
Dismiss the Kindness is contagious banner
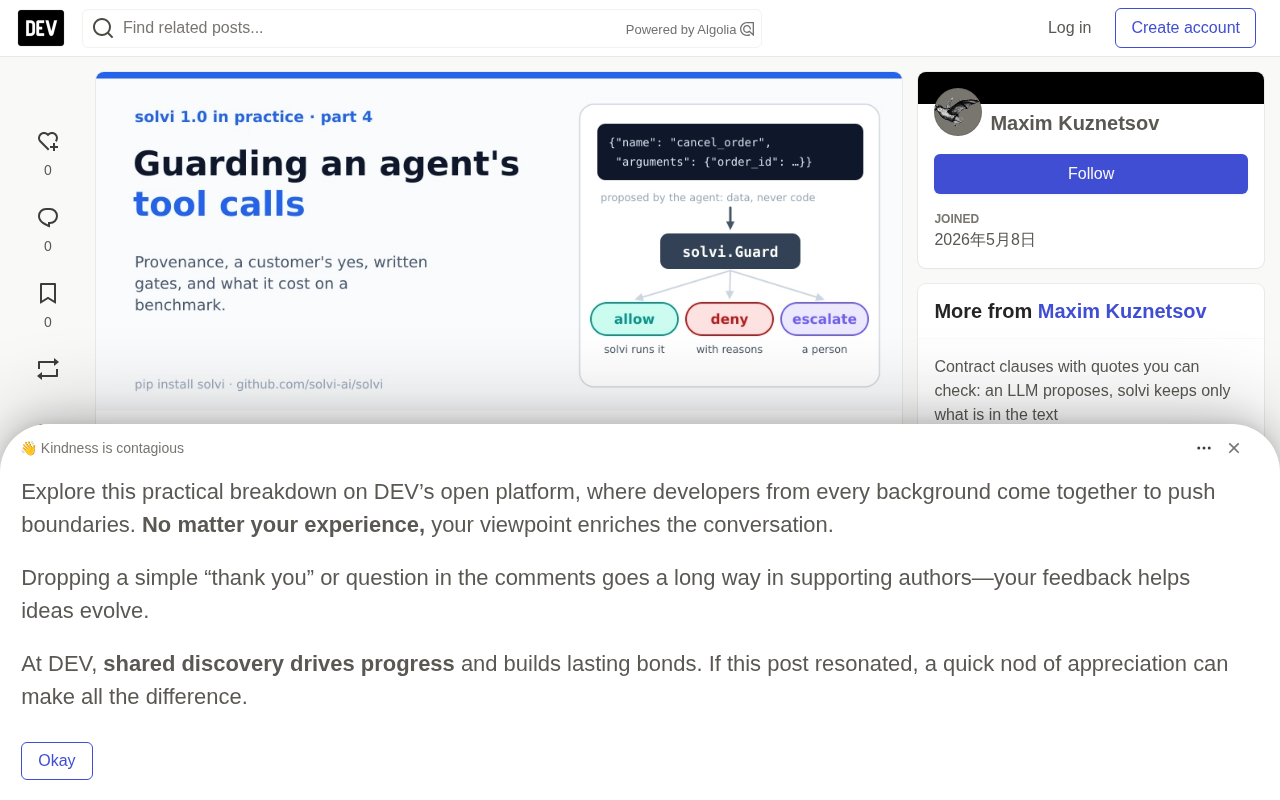(x=1234, y=448)
